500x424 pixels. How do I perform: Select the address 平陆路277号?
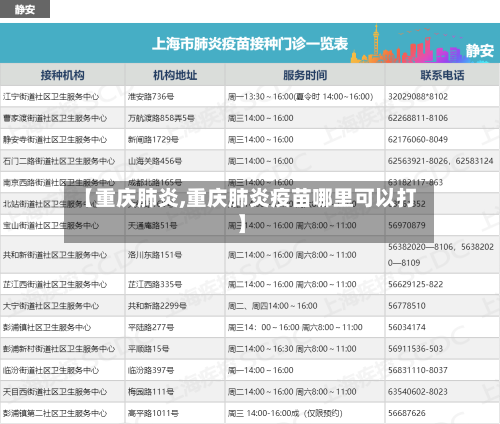pos(151,327)
